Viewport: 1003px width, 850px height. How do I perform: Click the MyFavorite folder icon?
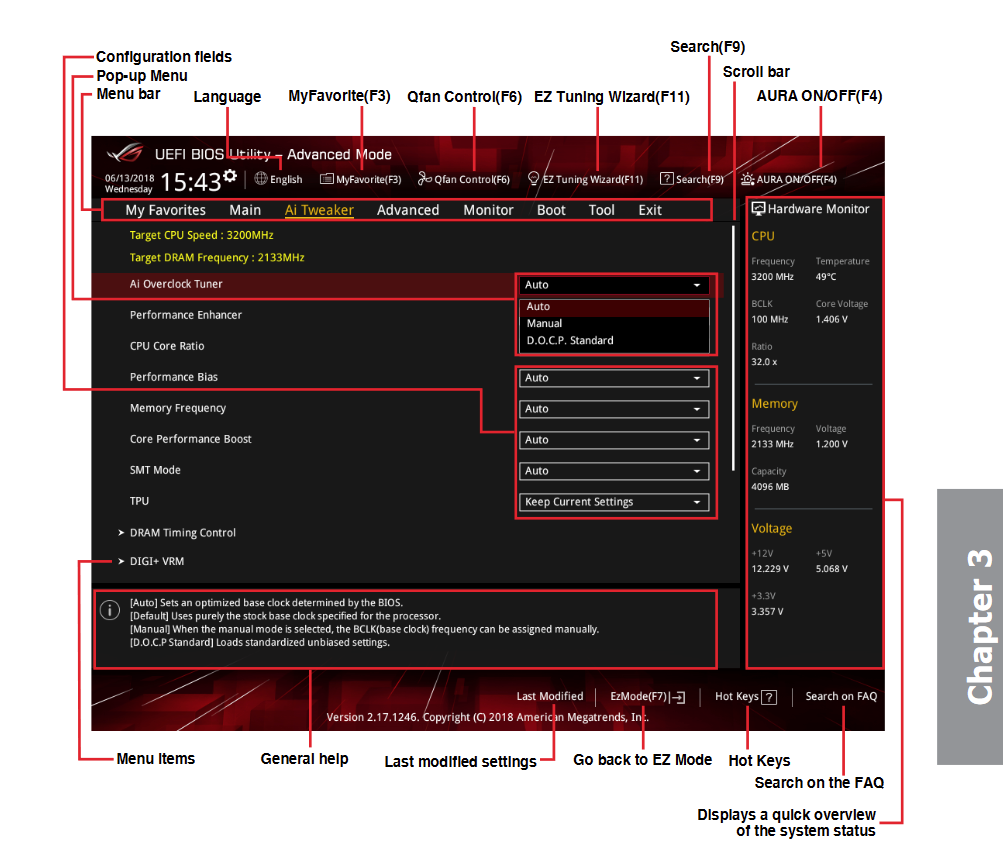[x=327, y=179]
